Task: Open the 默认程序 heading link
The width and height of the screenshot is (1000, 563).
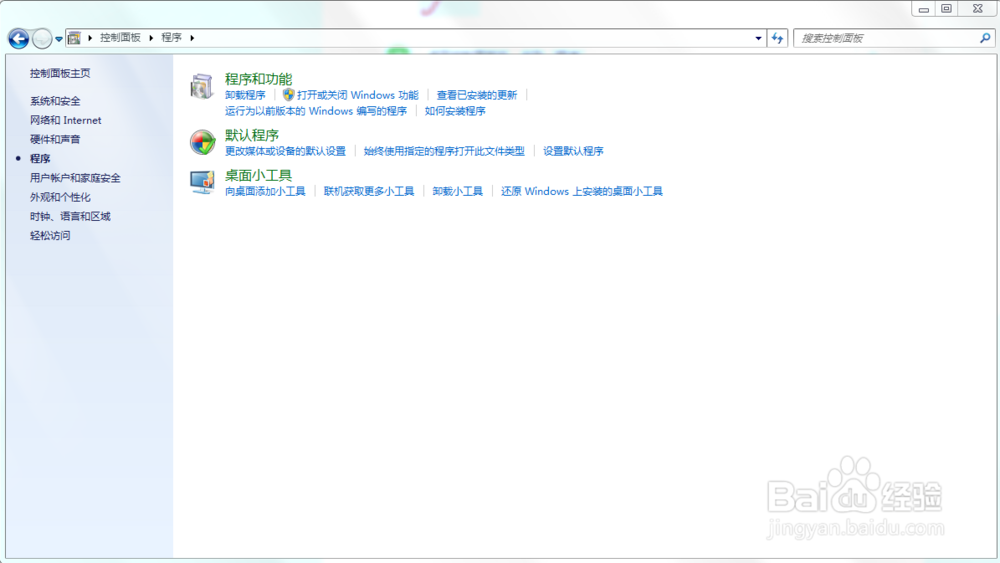Action: [252, 135]
